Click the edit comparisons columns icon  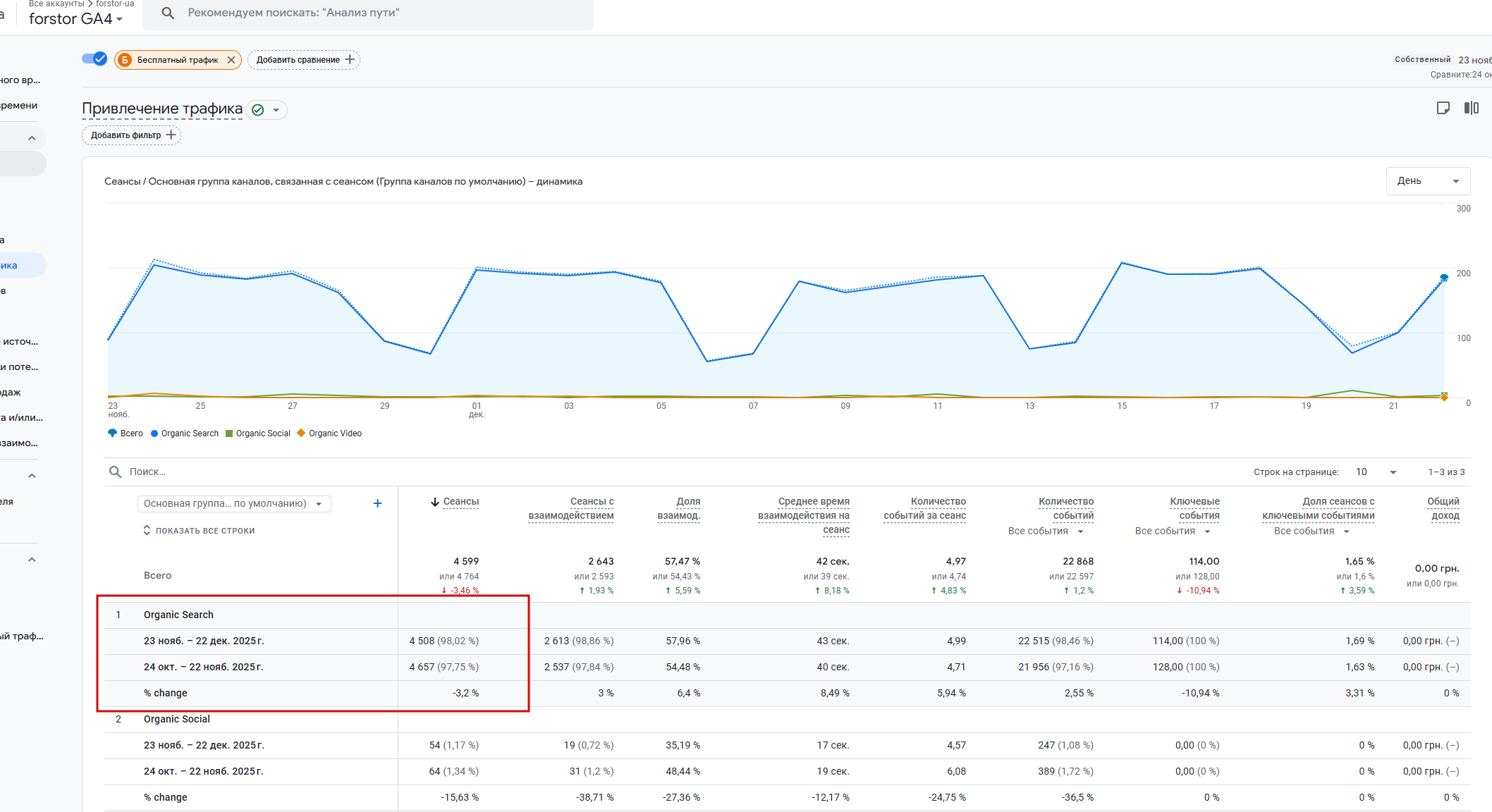1472,108
